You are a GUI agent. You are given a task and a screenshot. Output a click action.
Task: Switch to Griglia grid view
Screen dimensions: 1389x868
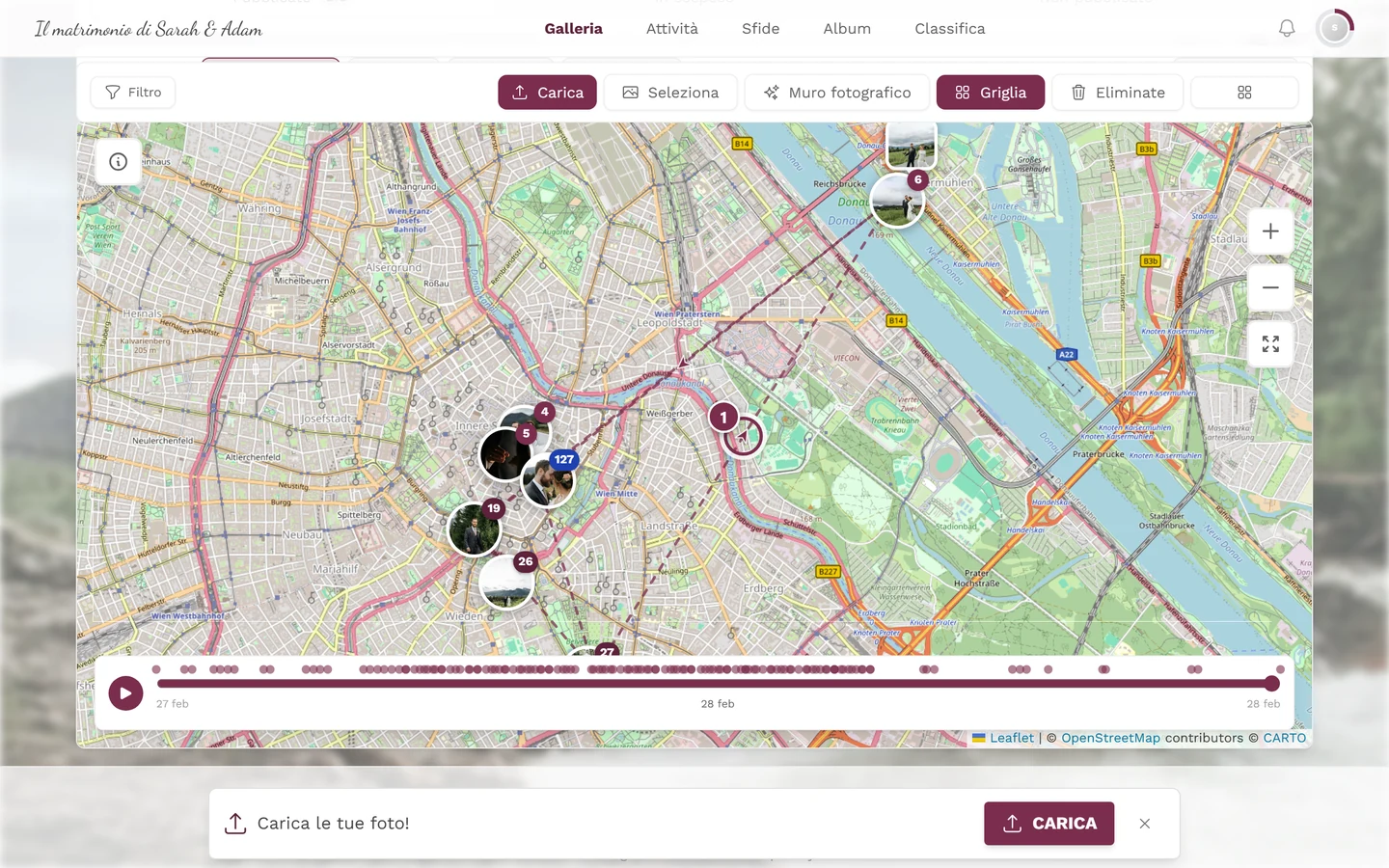(991, 93)
